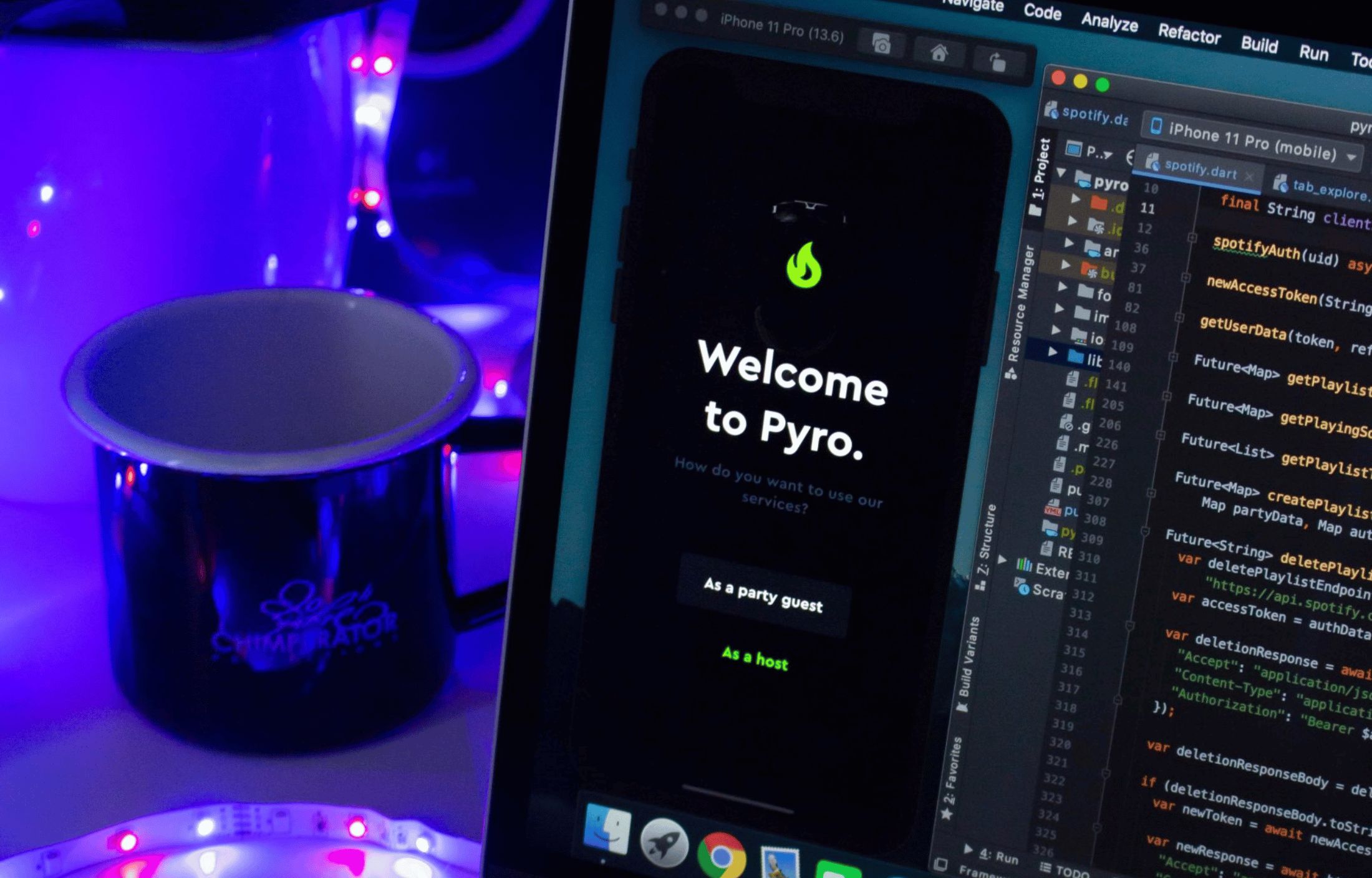Expand the android folder arrow
The height and width of the screenshot is (878, 1372).
click(x=1069, y=242)
